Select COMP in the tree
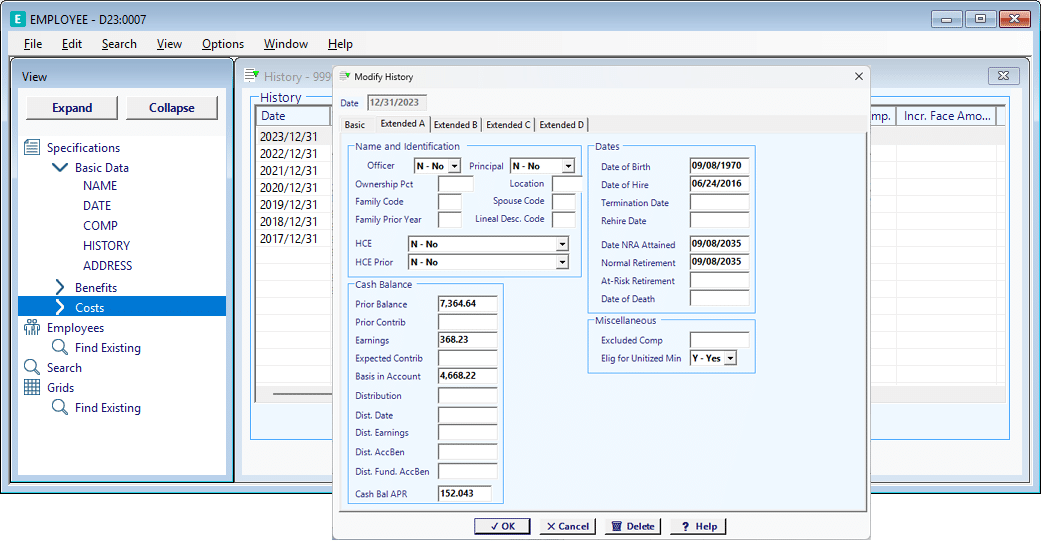1041x541 pixels. (100, 226)
